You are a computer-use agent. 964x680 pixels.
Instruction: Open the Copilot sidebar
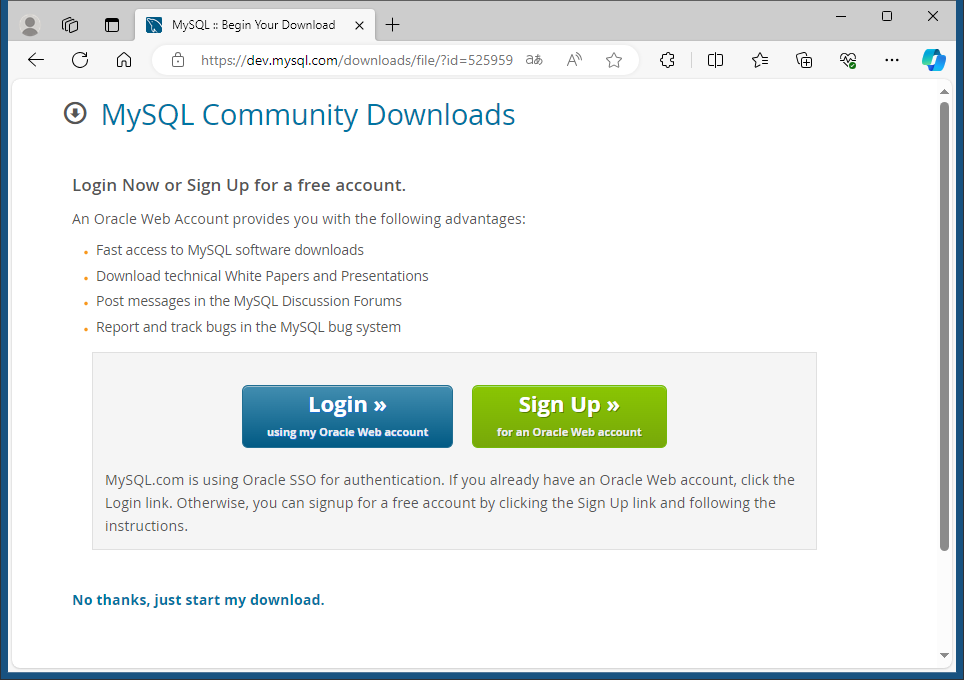coord(933,60)
